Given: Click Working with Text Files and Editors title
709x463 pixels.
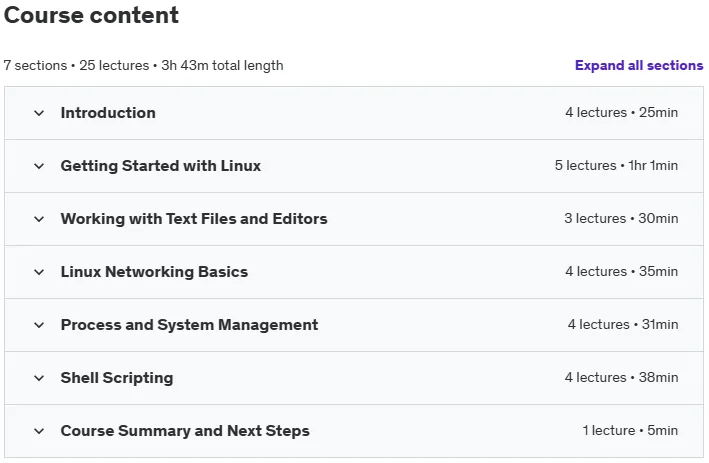Looking at the screenshot, I should 194,219.
